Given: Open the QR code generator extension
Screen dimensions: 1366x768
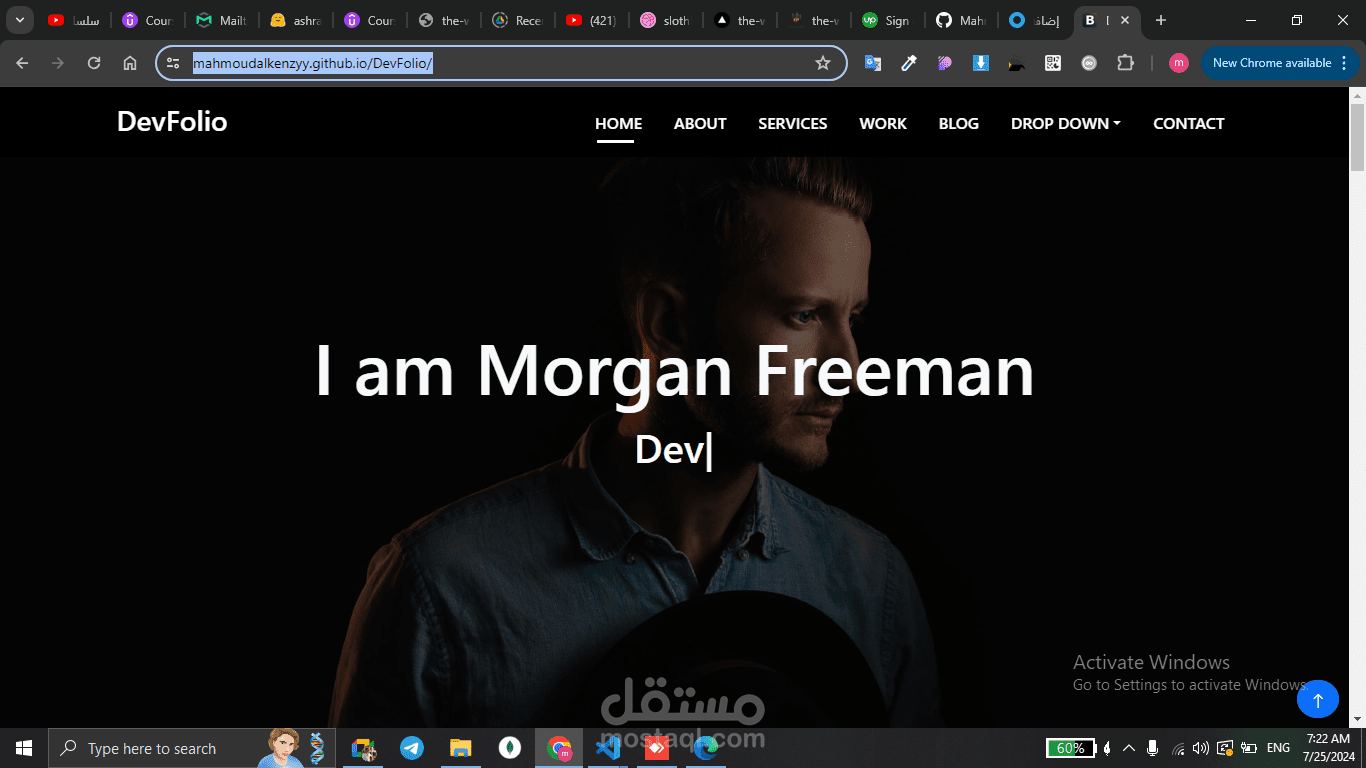Looking at the screenshot, I should pos(1053,63).
